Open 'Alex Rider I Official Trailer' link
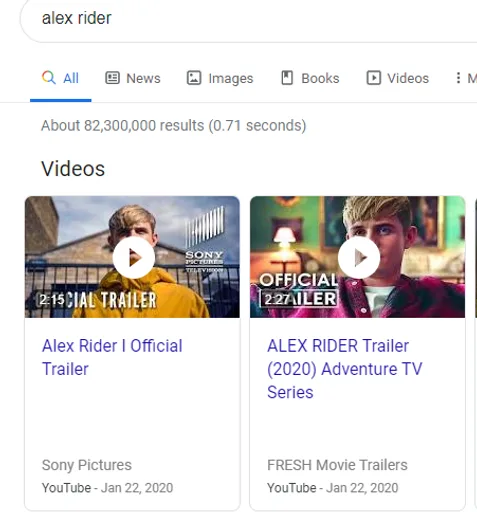 112,357
